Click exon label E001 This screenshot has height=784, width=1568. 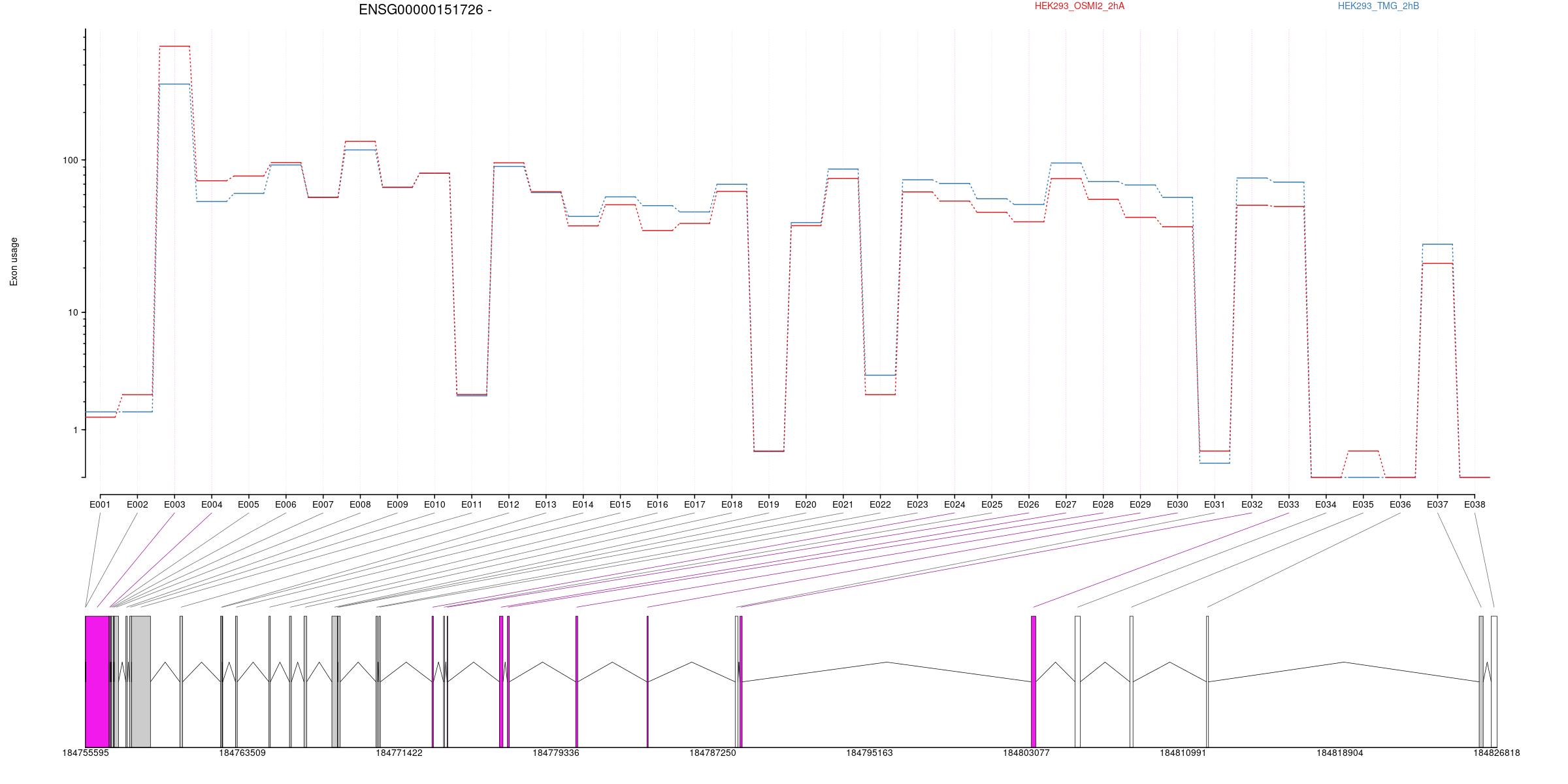(100, 504)
